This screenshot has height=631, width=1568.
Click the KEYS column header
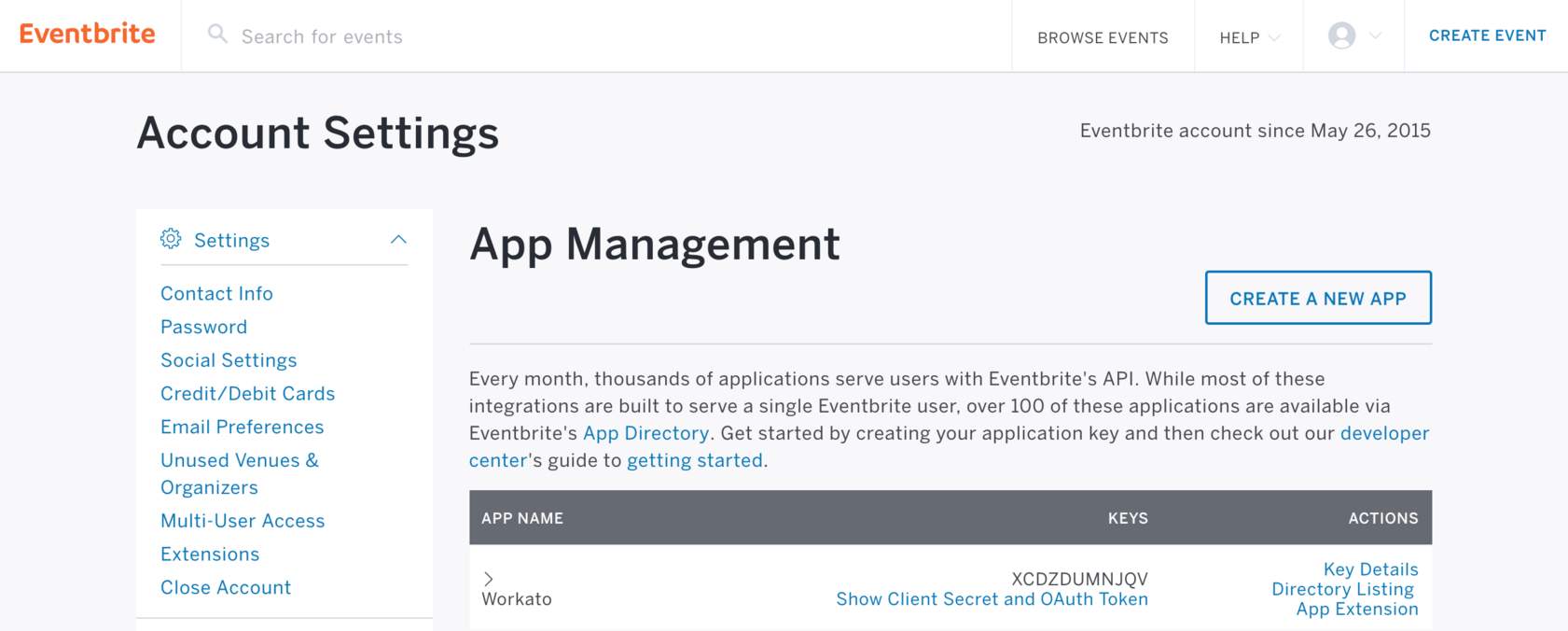click(x=1128, y=518)
